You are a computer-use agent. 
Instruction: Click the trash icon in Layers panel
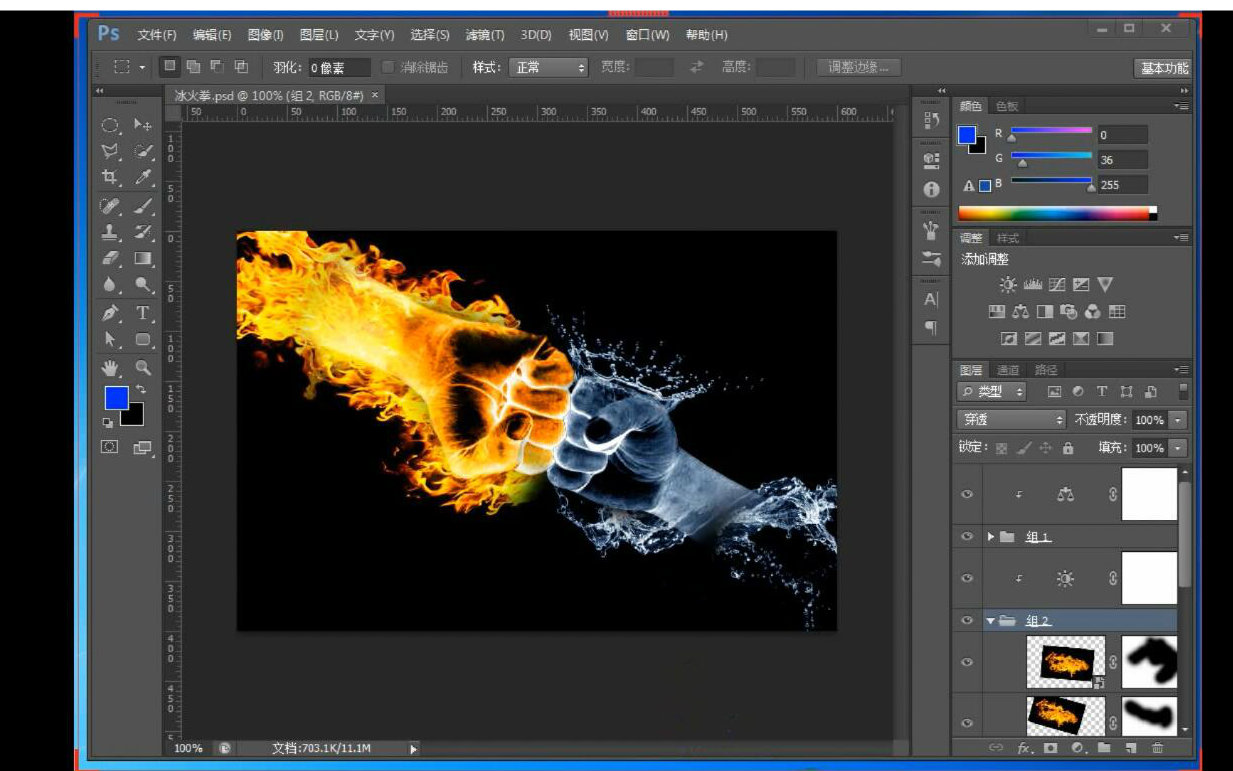[1157, 747]
